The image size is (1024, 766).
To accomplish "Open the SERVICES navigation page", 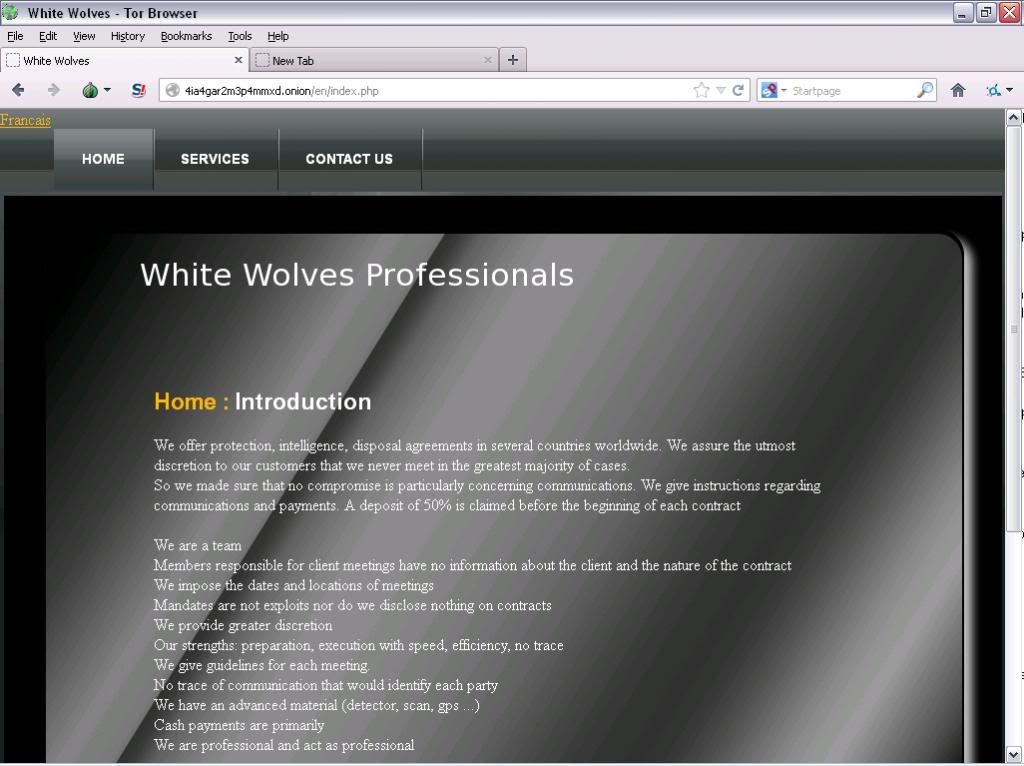I will pos(215,159).
